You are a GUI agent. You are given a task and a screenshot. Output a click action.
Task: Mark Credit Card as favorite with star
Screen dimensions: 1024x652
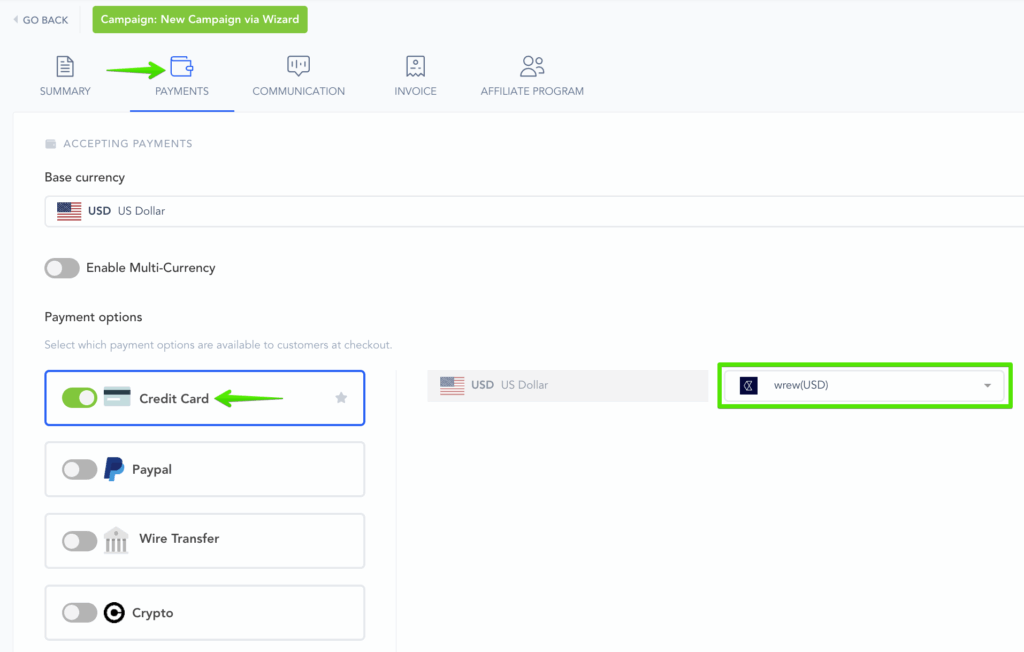pos(341,398)
